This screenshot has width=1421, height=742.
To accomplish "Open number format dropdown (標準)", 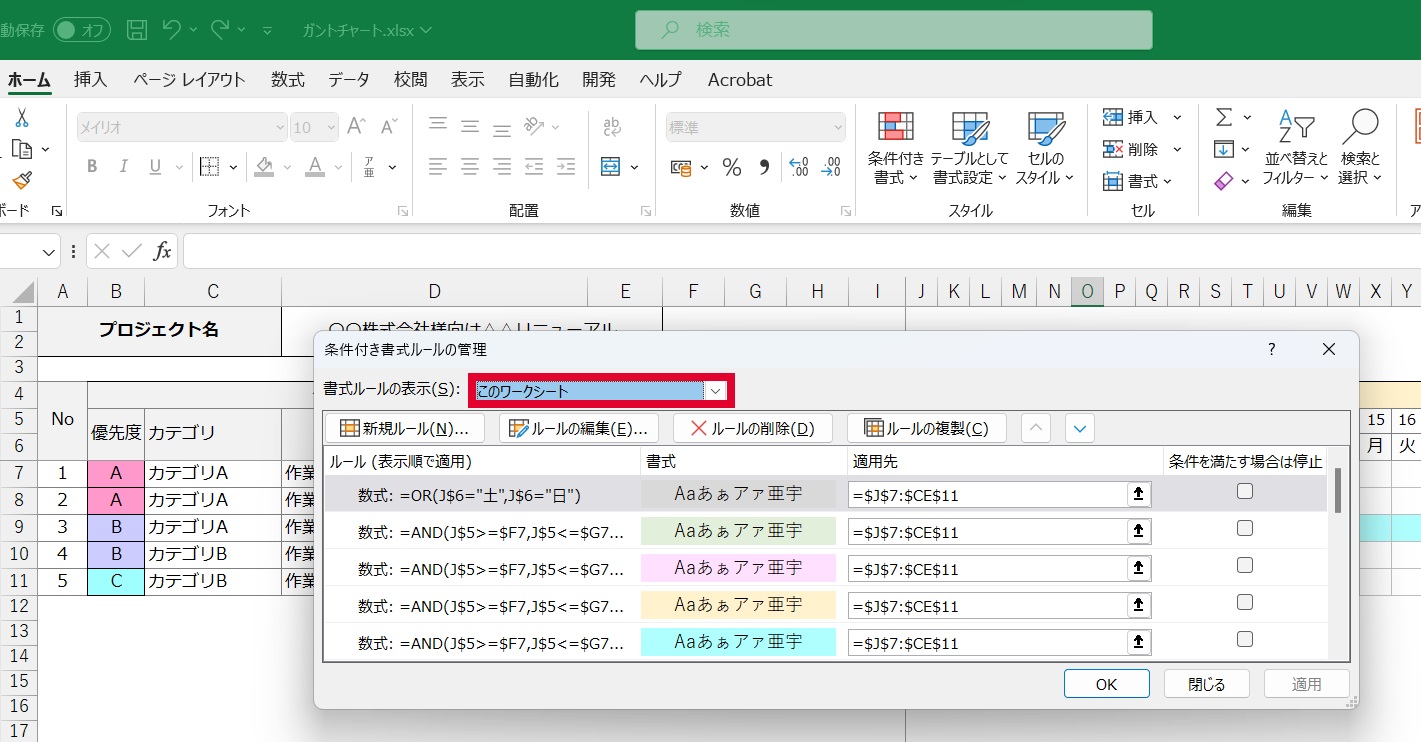I will [x=837, y=127].
